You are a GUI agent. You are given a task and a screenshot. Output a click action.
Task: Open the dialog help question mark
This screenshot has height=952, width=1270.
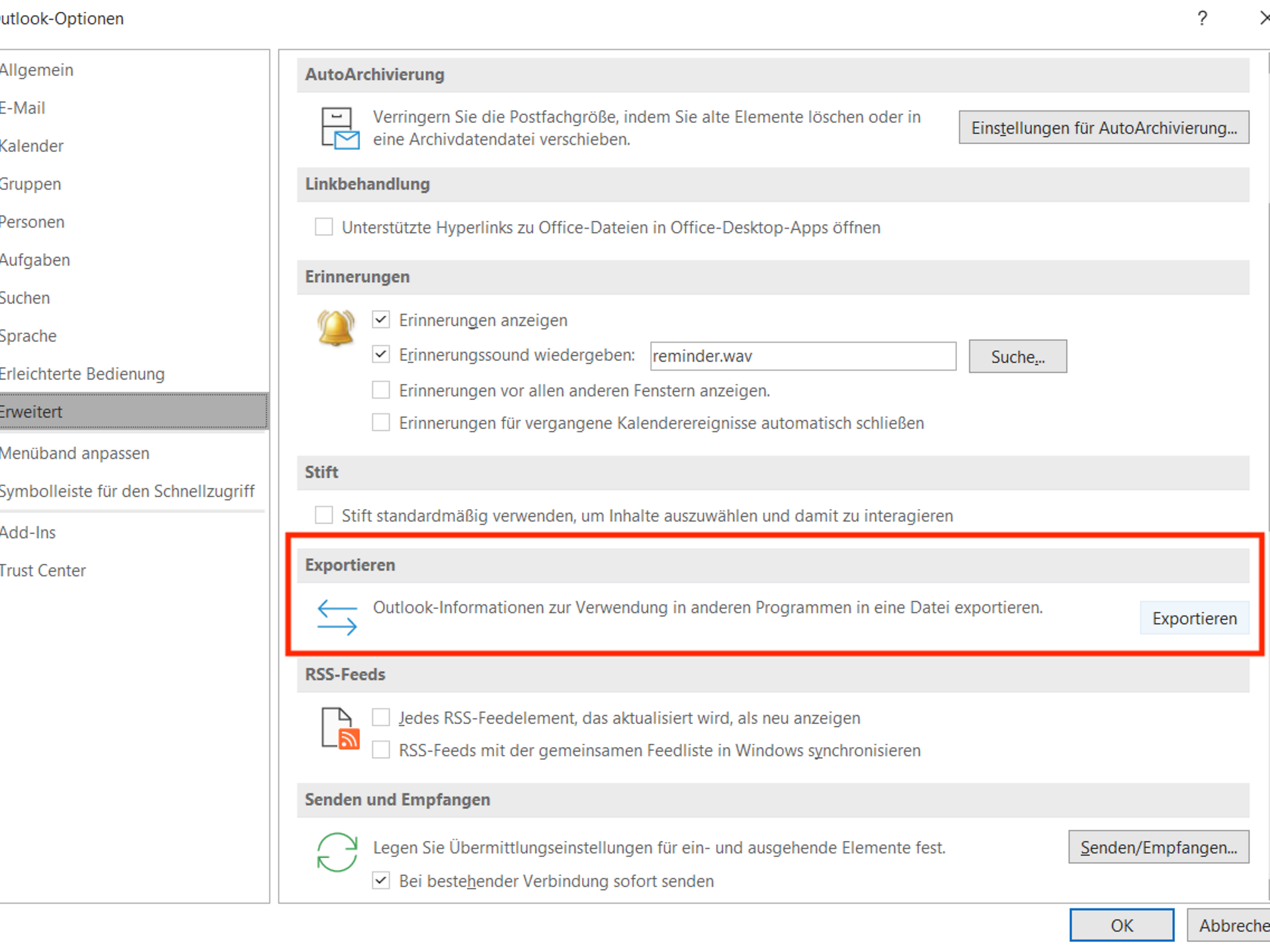point(1202,19)
